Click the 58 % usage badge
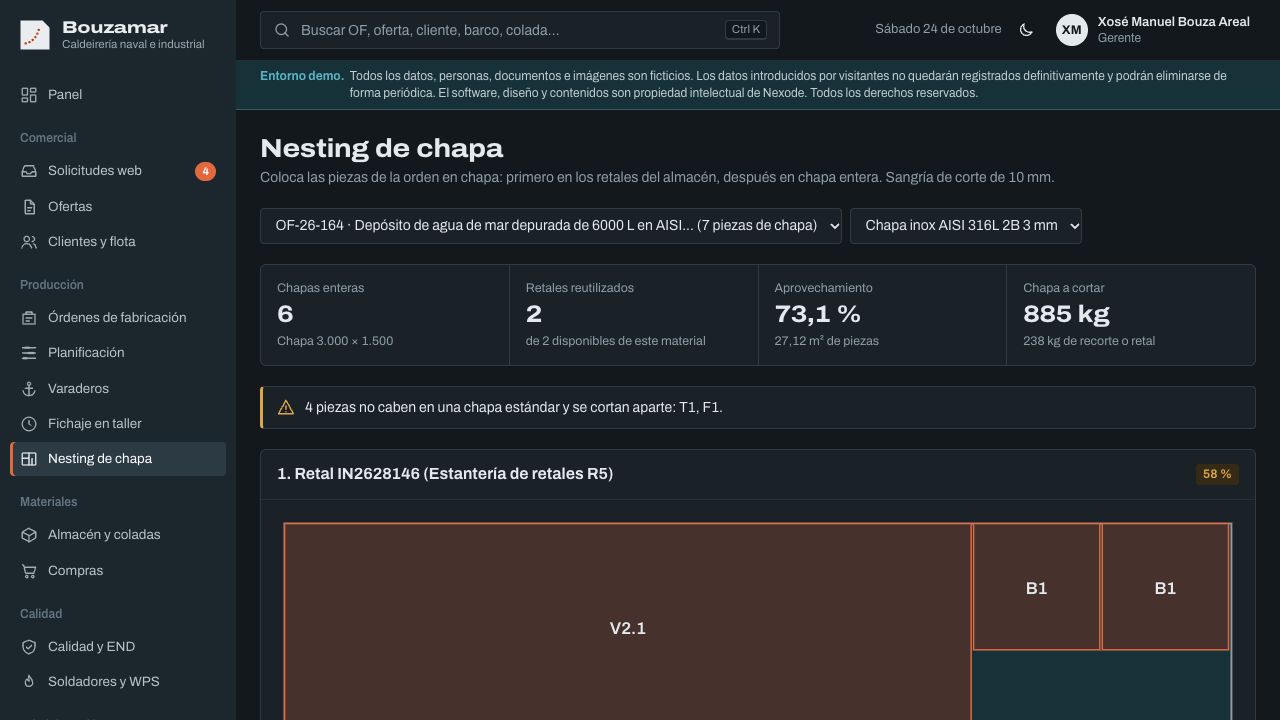Screen dimensions: 1280x720 pyautogui.click(x=1217, y=474)
